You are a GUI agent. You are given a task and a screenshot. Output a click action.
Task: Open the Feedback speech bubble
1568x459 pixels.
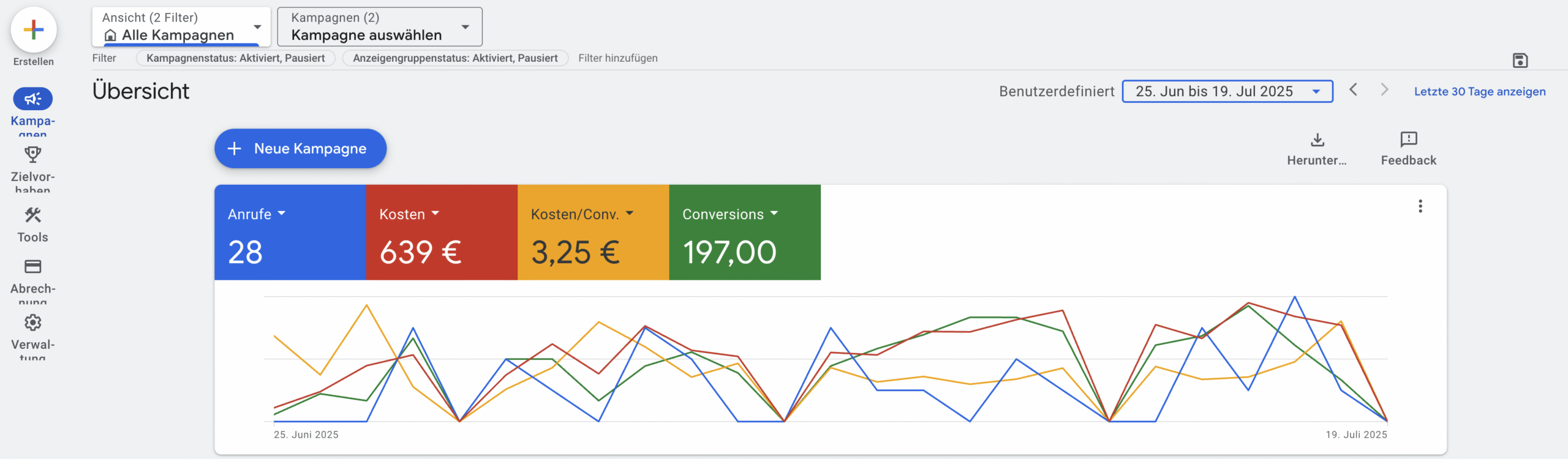[x=1408, y=140]
